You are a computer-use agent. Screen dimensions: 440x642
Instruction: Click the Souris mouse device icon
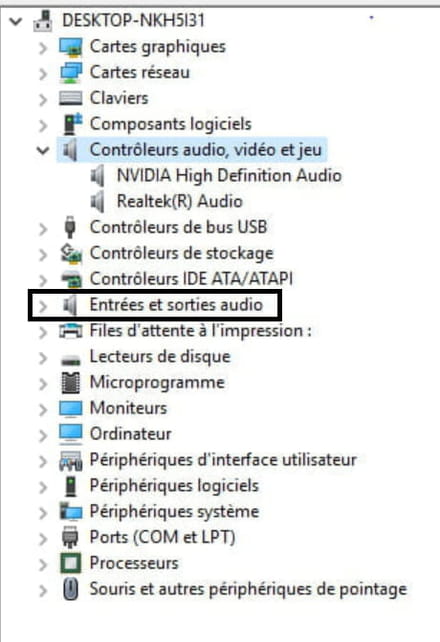click(71, 589)
